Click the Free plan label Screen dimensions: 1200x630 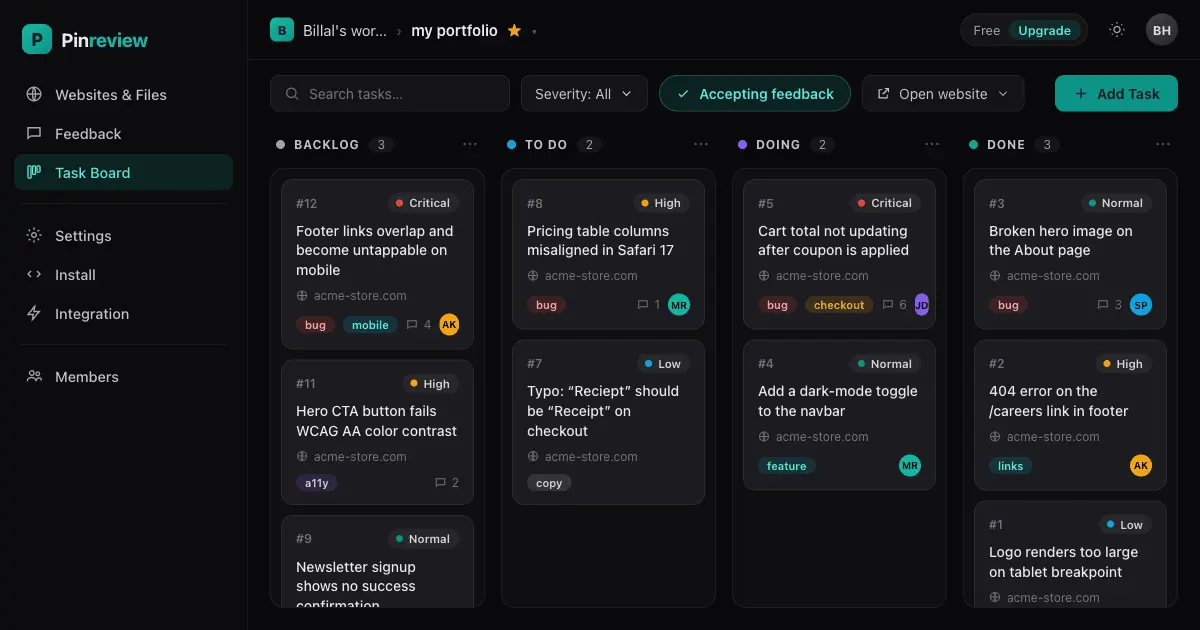tap(986, 31)
